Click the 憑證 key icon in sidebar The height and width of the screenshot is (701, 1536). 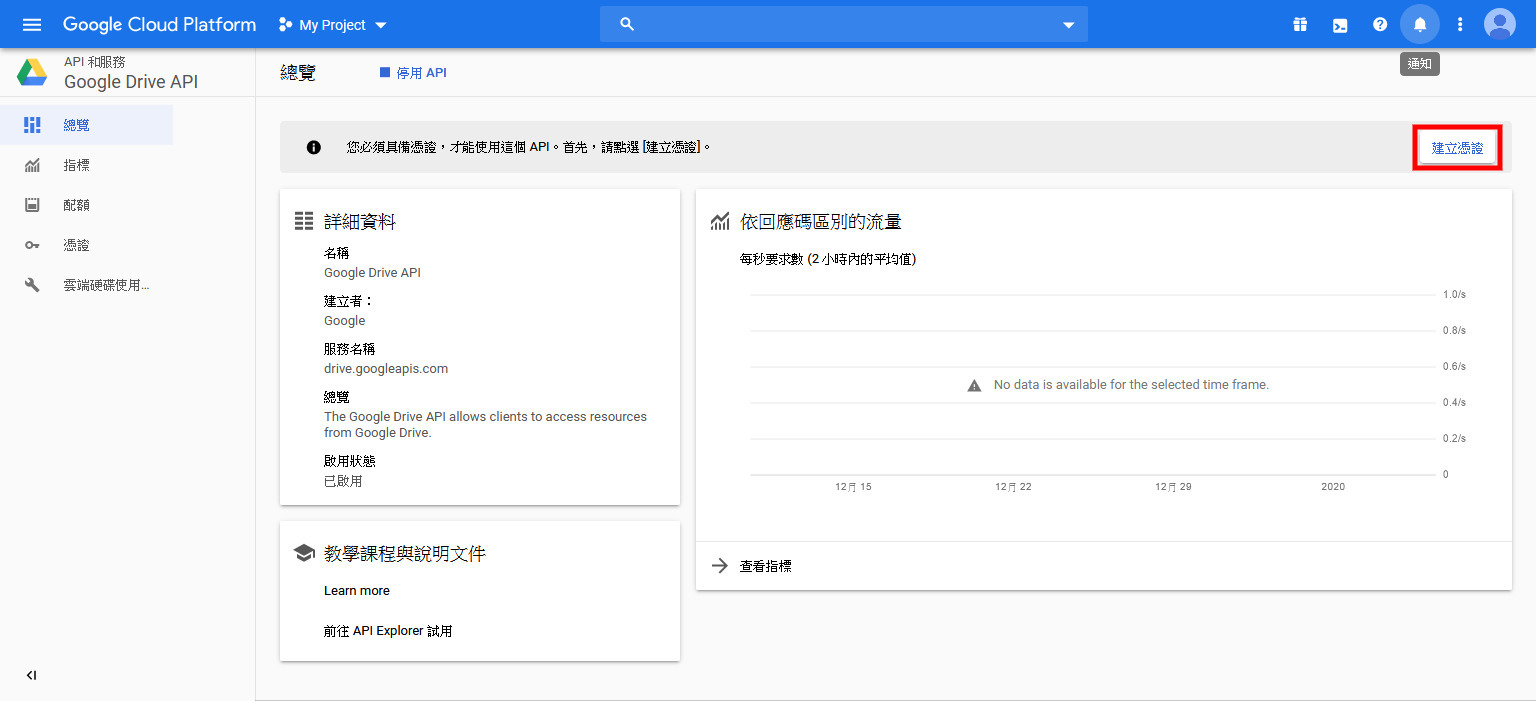tap(32, 245)
